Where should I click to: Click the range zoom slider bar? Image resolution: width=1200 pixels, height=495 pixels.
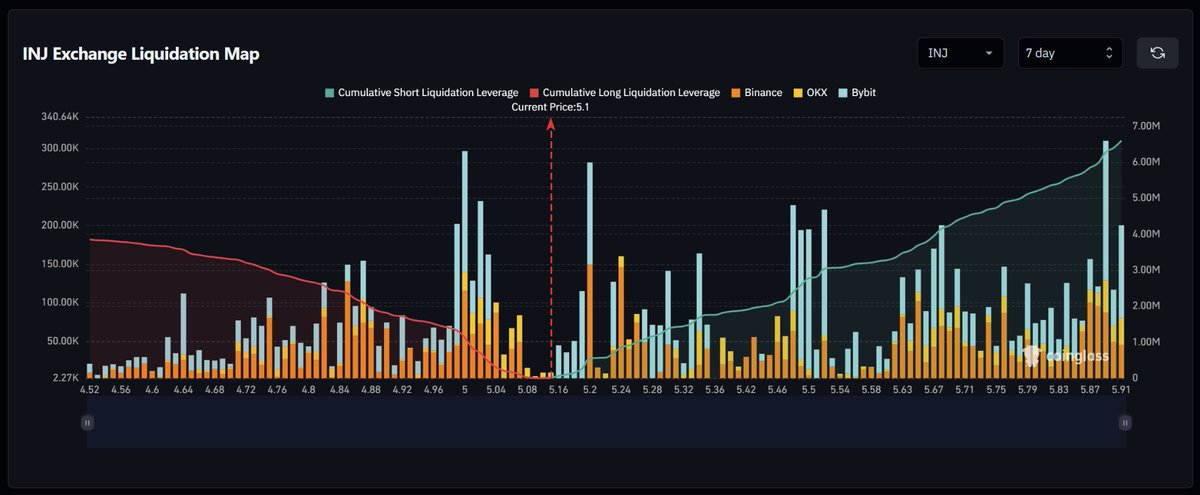click(x=606, y=423)
